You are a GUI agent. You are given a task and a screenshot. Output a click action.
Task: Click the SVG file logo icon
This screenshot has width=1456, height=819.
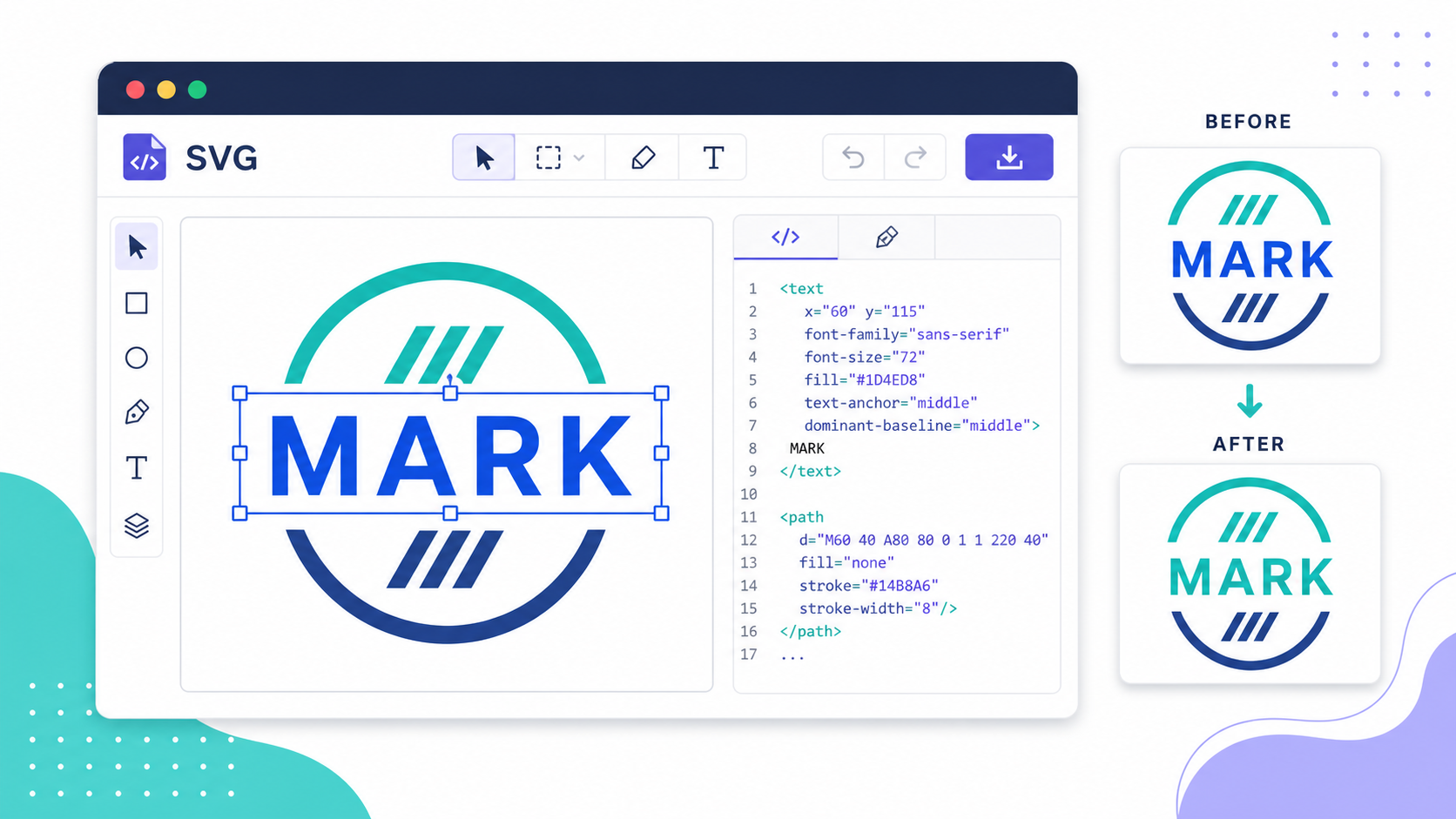pos(145,157)
